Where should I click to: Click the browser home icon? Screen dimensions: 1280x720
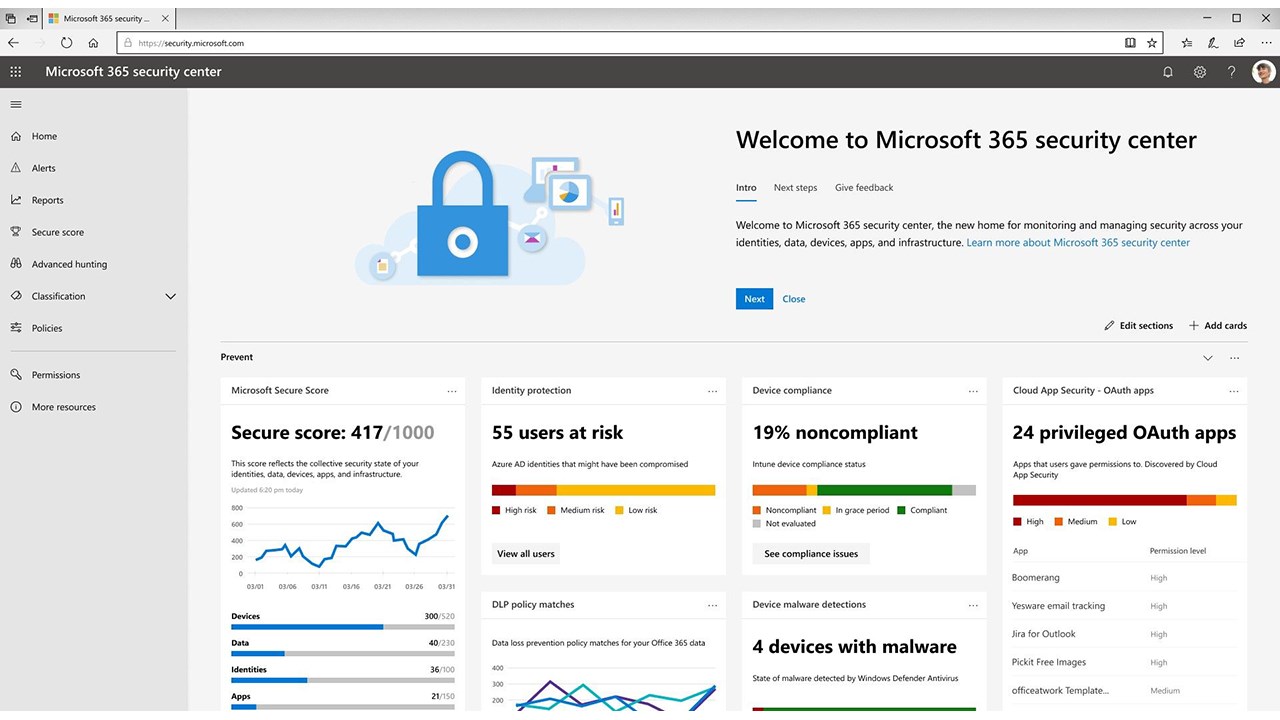pyautogui.click(x=93, y=43)
